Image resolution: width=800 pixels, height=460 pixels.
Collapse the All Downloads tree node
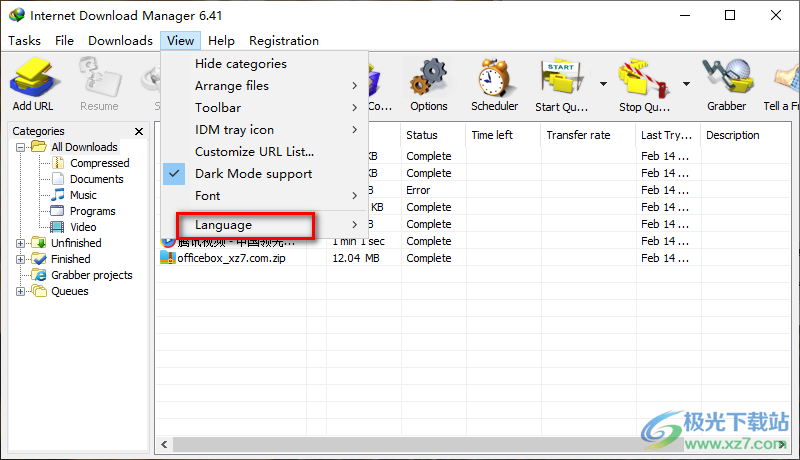point(20,147)
